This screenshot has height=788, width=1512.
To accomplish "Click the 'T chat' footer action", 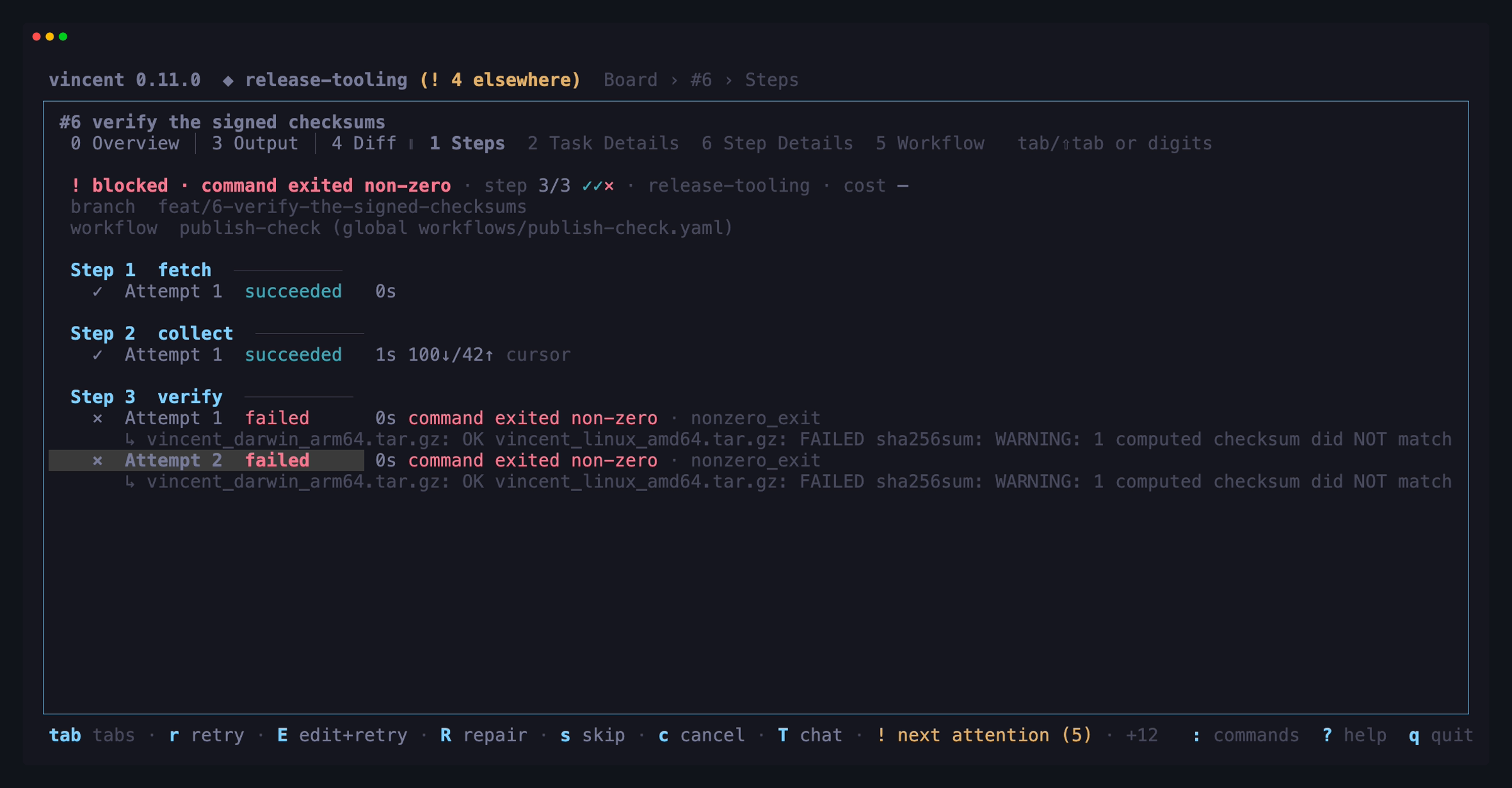I will point(810,736).
